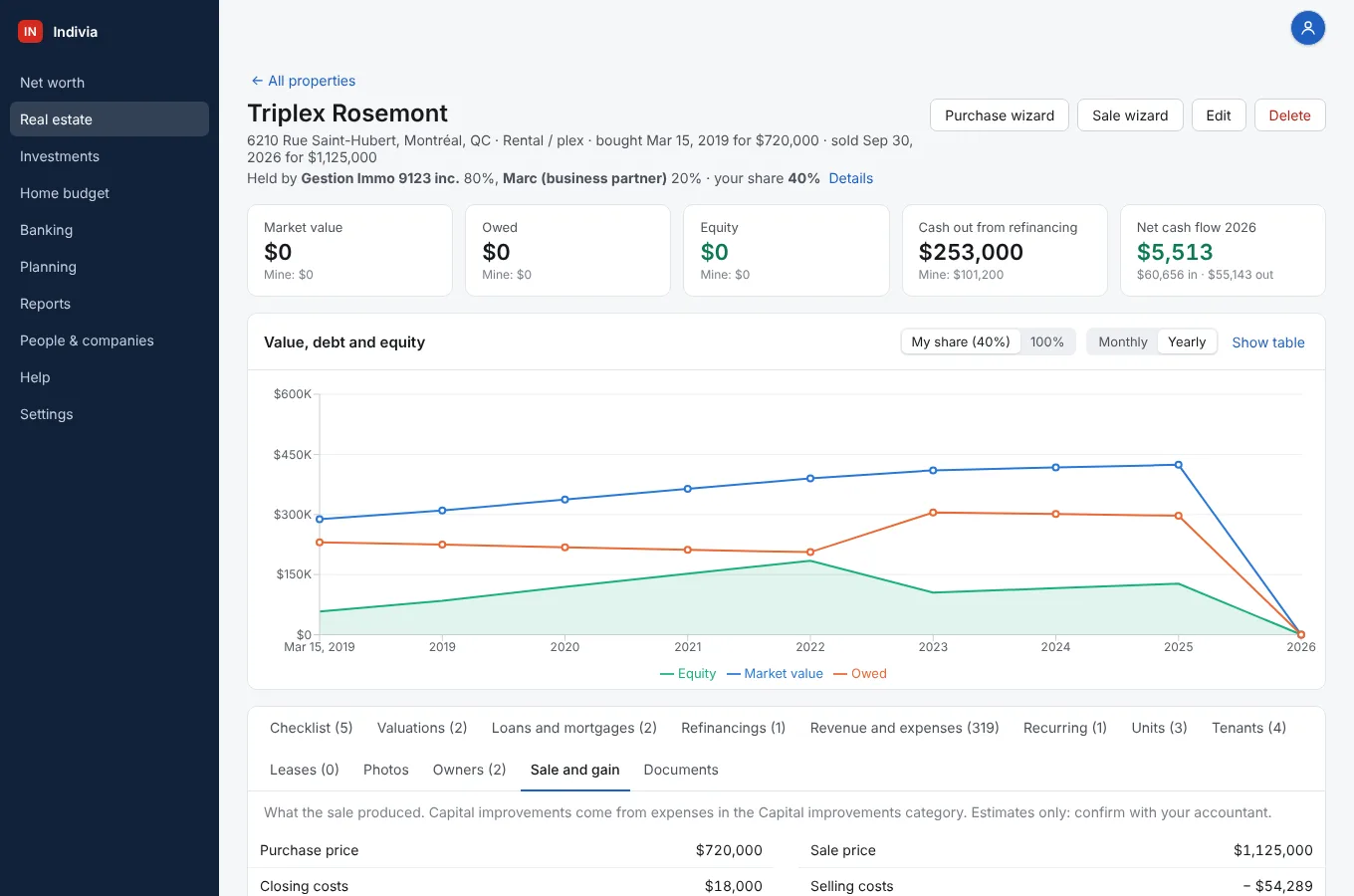Screen dimensions: 1354x896
Task: Open Real estate section in sidebar
Action: point(110,119)
